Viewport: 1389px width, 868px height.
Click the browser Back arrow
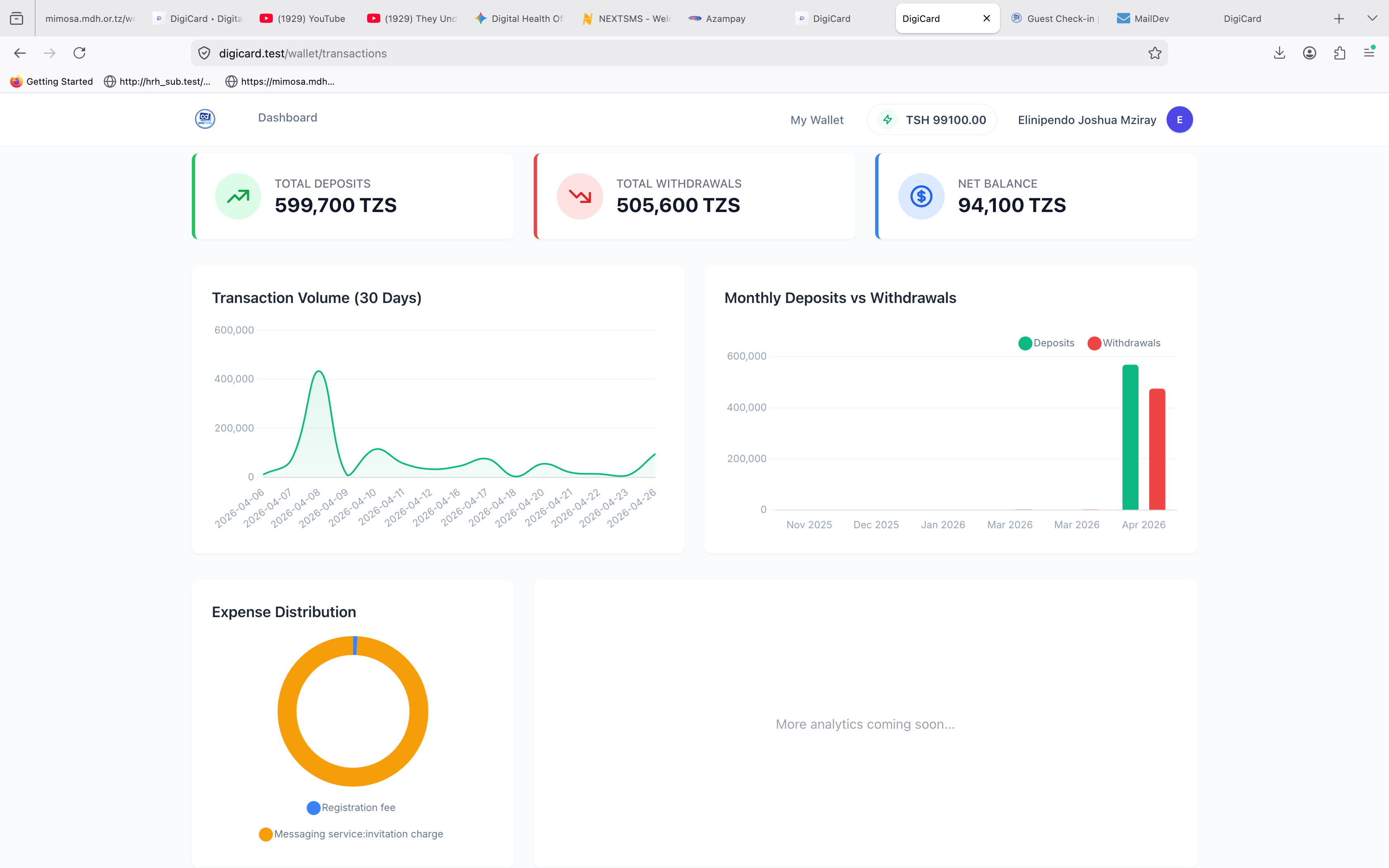19,53
